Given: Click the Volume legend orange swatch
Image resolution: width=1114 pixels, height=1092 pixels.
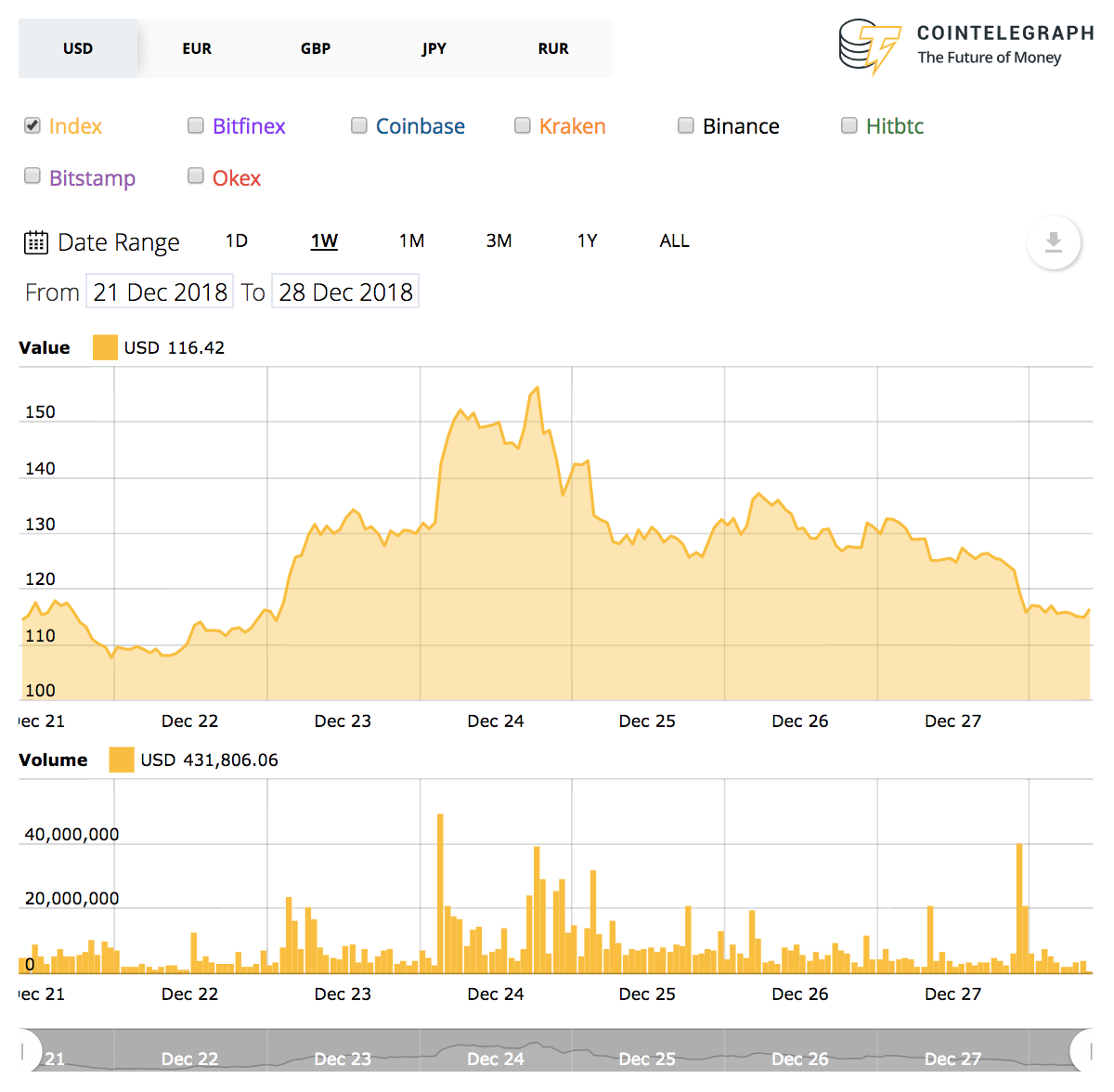Looking at the screenshot, I should [121, 760].
